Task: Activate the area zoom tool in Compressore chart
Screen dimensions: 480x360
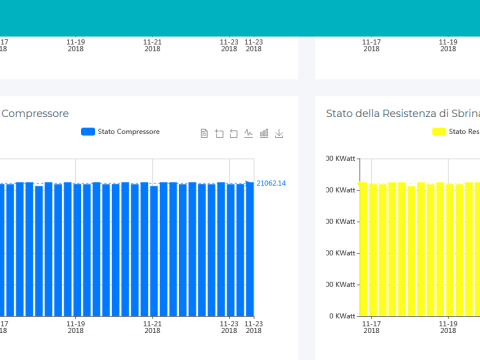Action: (219, 134)
